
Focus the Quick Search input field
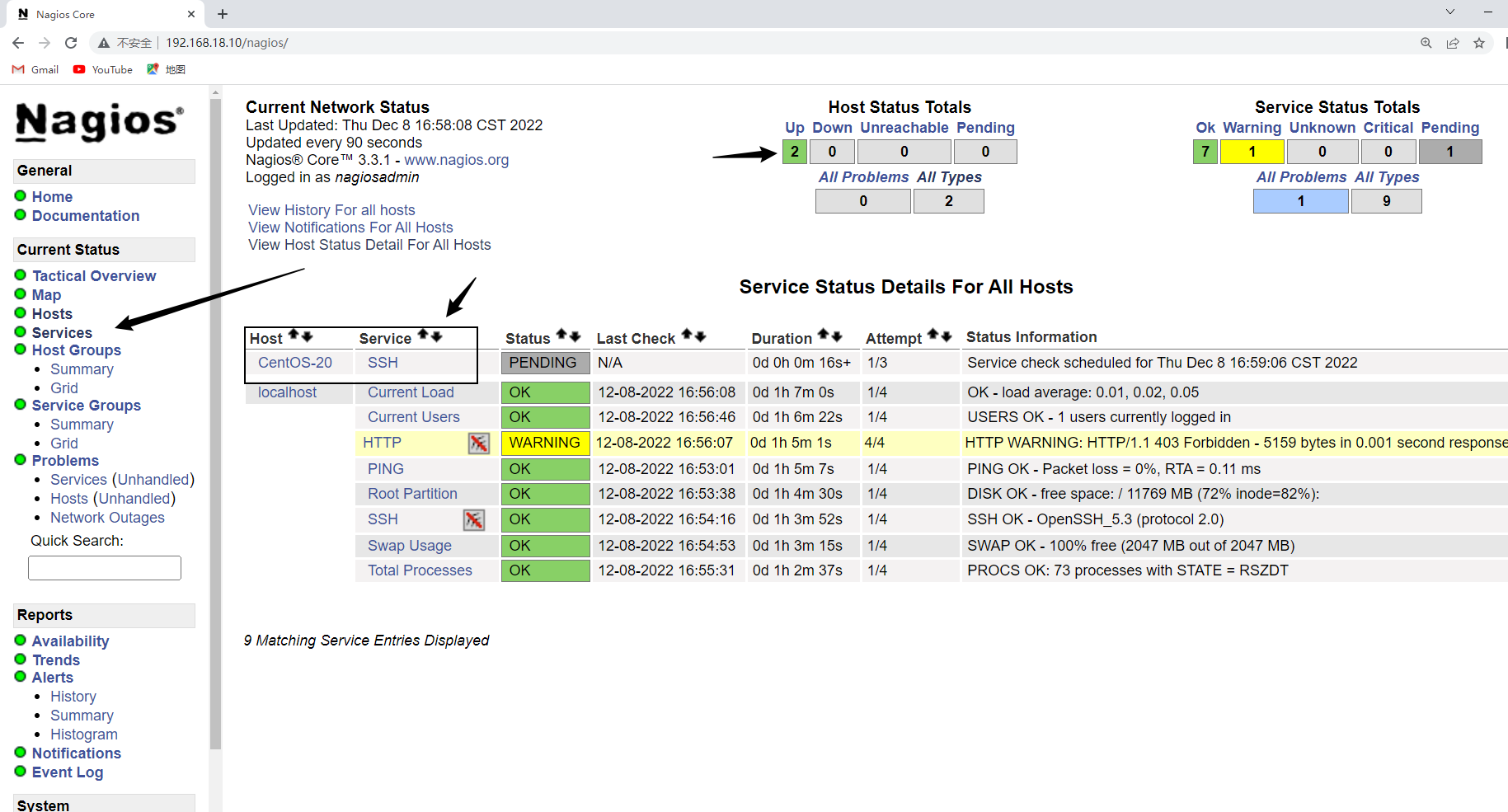point(105,568)
